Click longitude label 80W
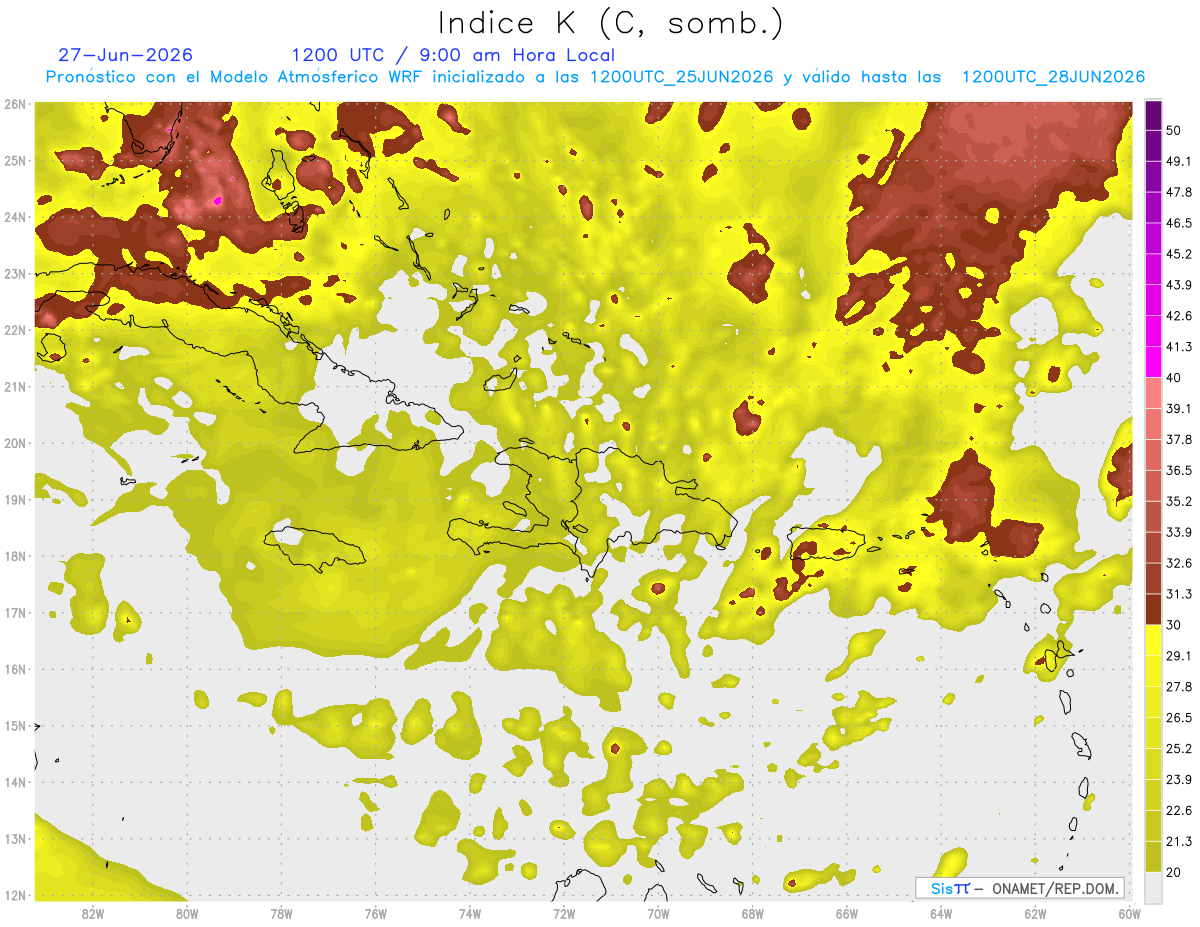This screenshot has height=927, width=1200. coord(187,913)
